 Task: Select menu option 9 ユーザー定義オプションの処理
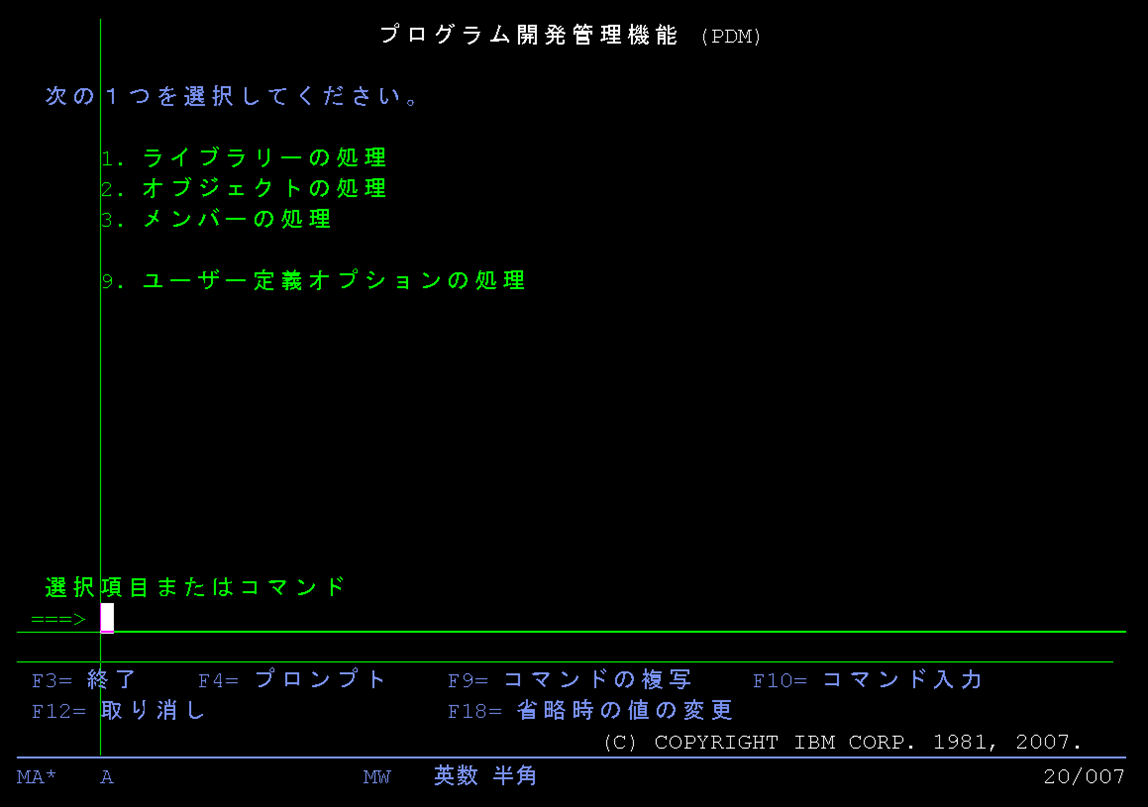coord(313,280)
